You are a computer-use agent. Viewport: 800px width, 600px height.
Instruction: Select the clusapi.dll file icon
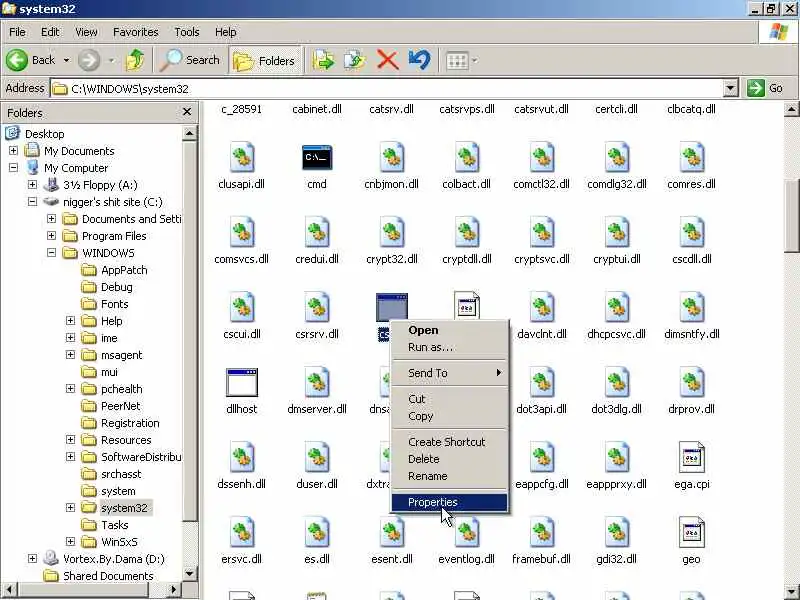[x=242, y=157]
